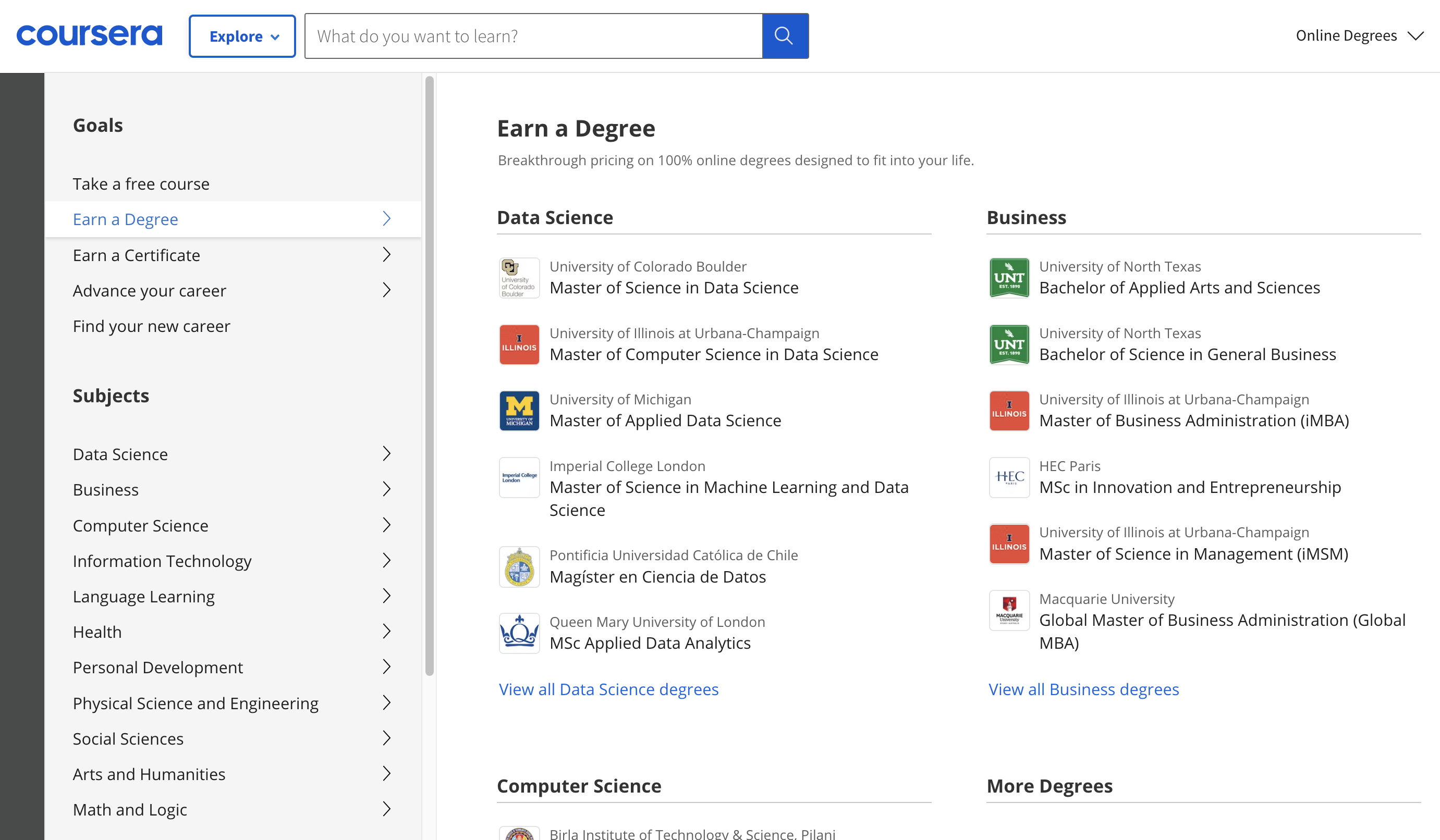Click the search text input field

(x=533, y=36)
